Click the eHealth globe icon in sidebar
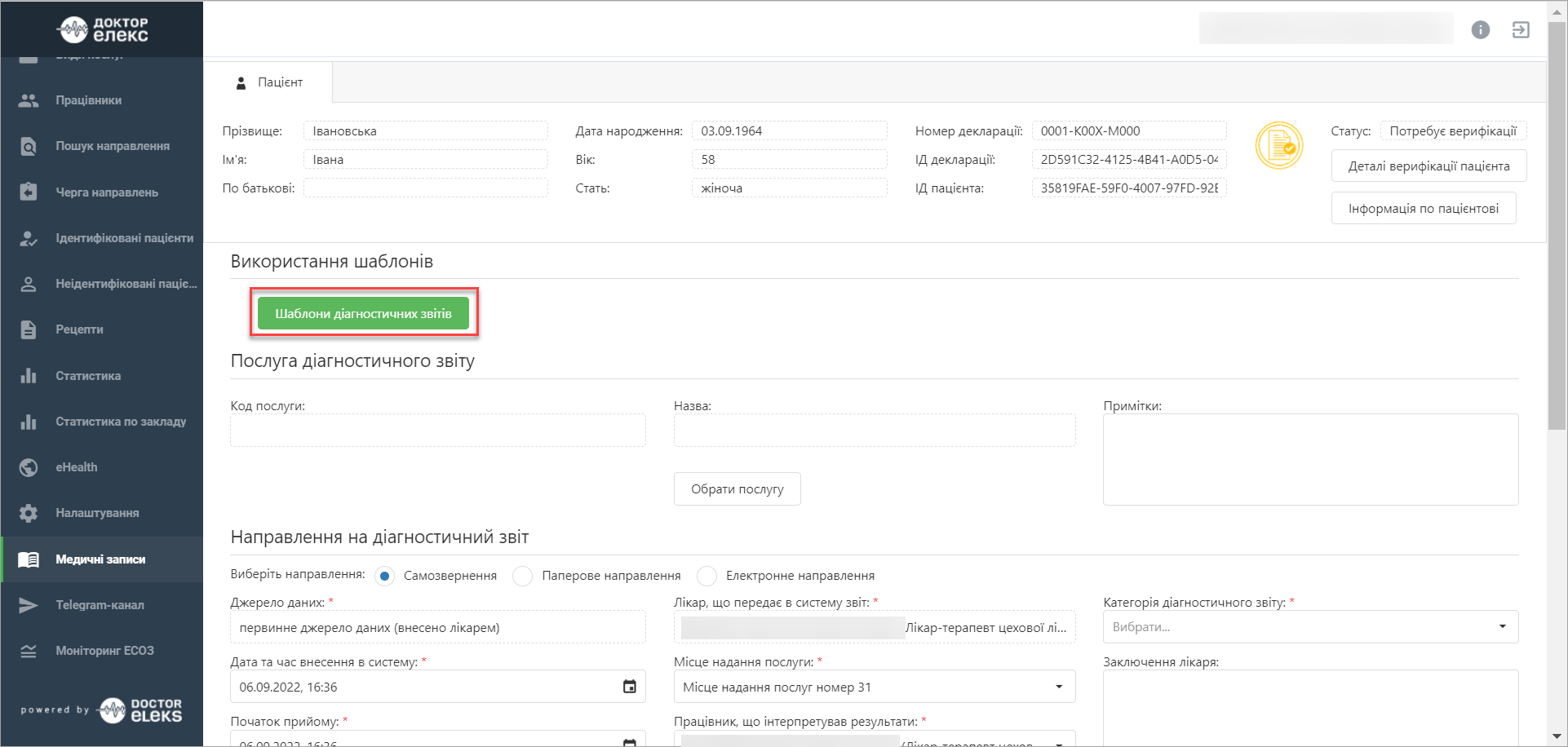 point(29,467)
